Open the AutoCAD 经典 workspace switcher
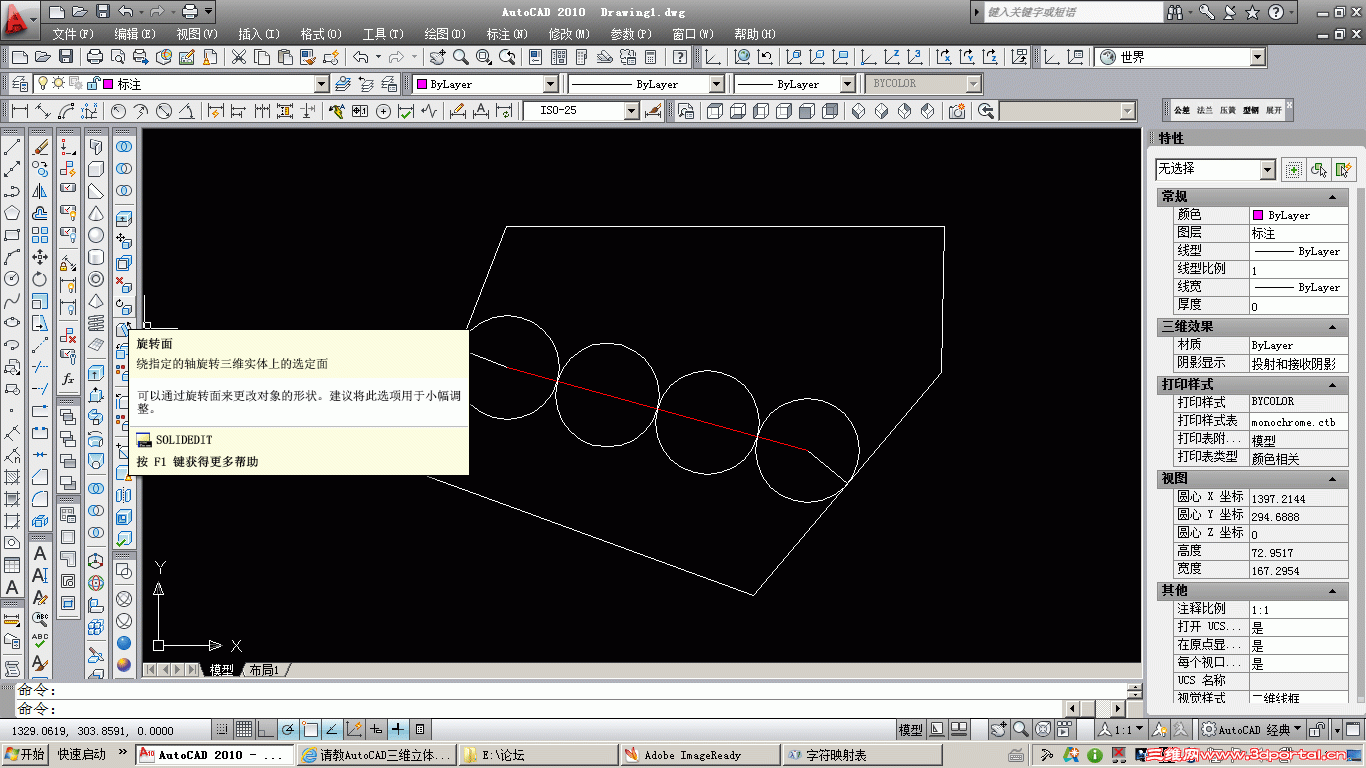Image resolution: width=1366 pixels, height=768 pixels. [1252, 729]
